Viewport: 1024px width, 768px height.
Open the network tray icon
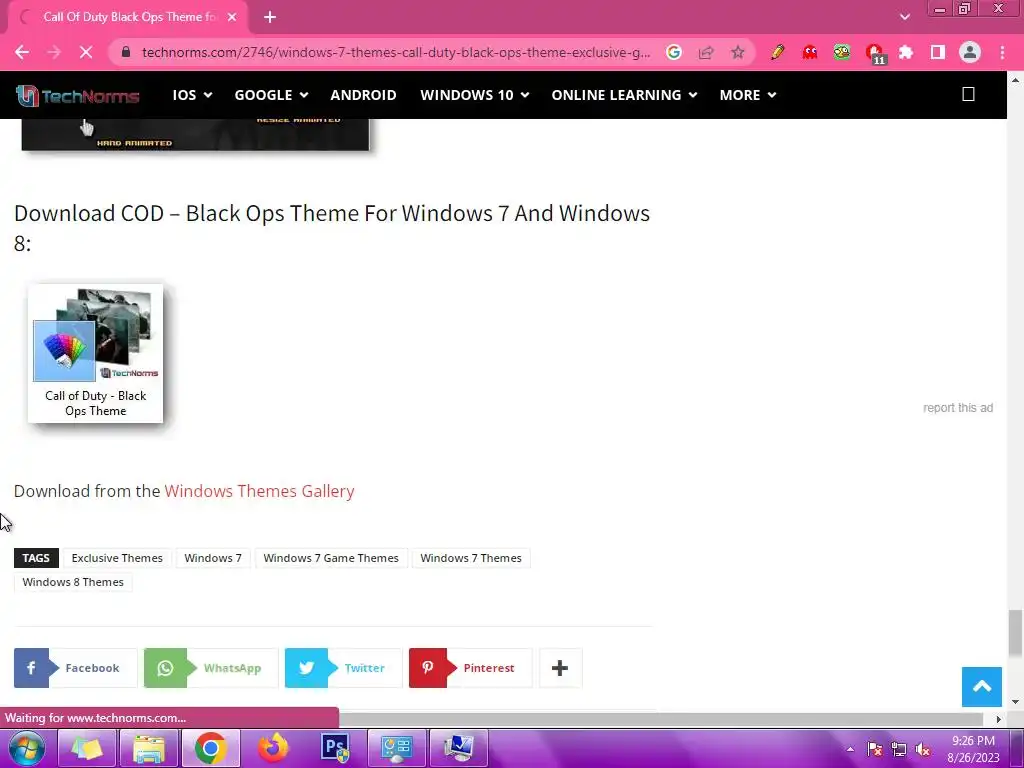click(x=899, y=750)
